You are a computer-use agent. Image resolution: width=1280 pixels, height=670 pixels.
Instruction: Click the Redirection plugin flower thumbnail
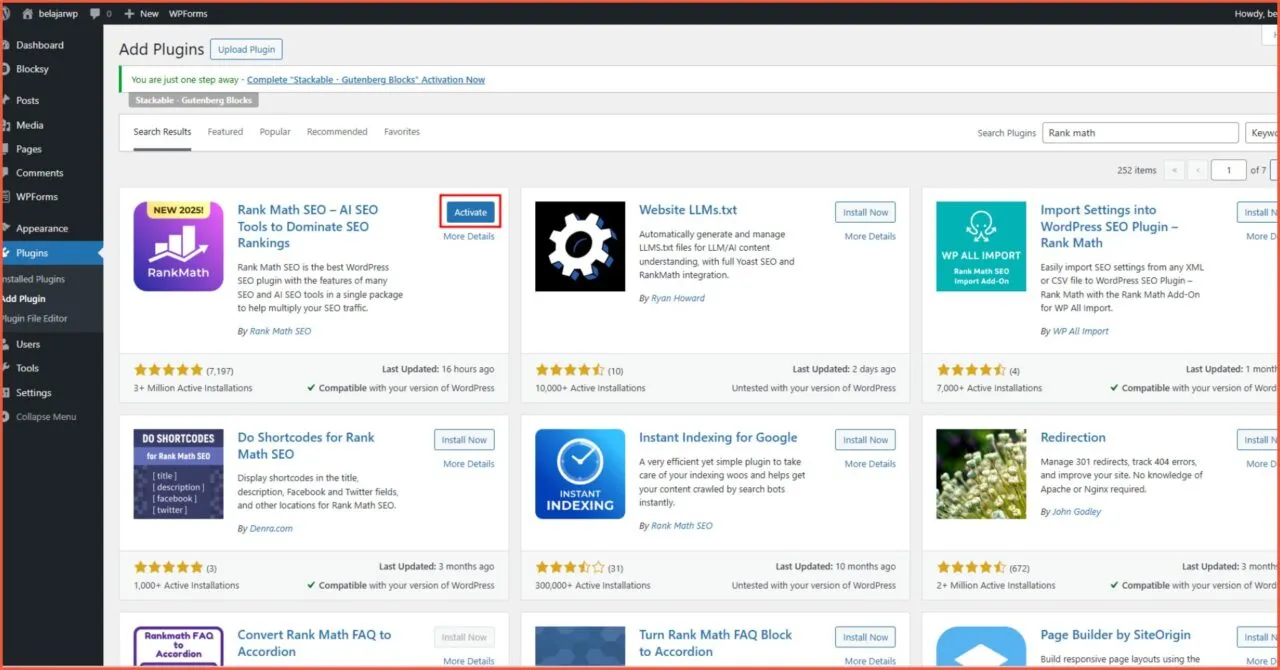tap(980, 473)
